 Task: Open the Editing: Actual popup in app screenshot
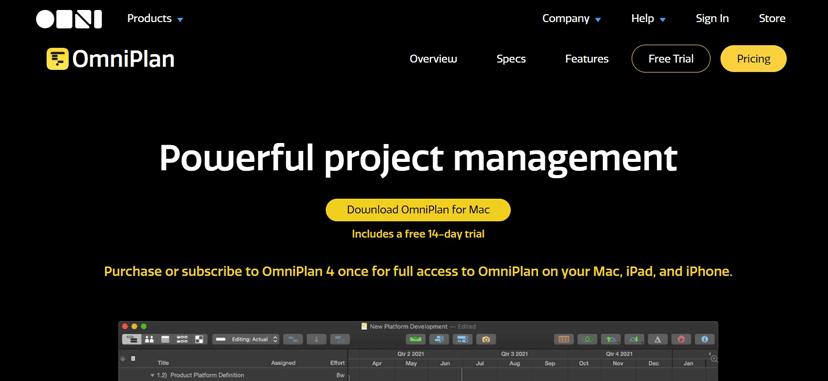246,339
